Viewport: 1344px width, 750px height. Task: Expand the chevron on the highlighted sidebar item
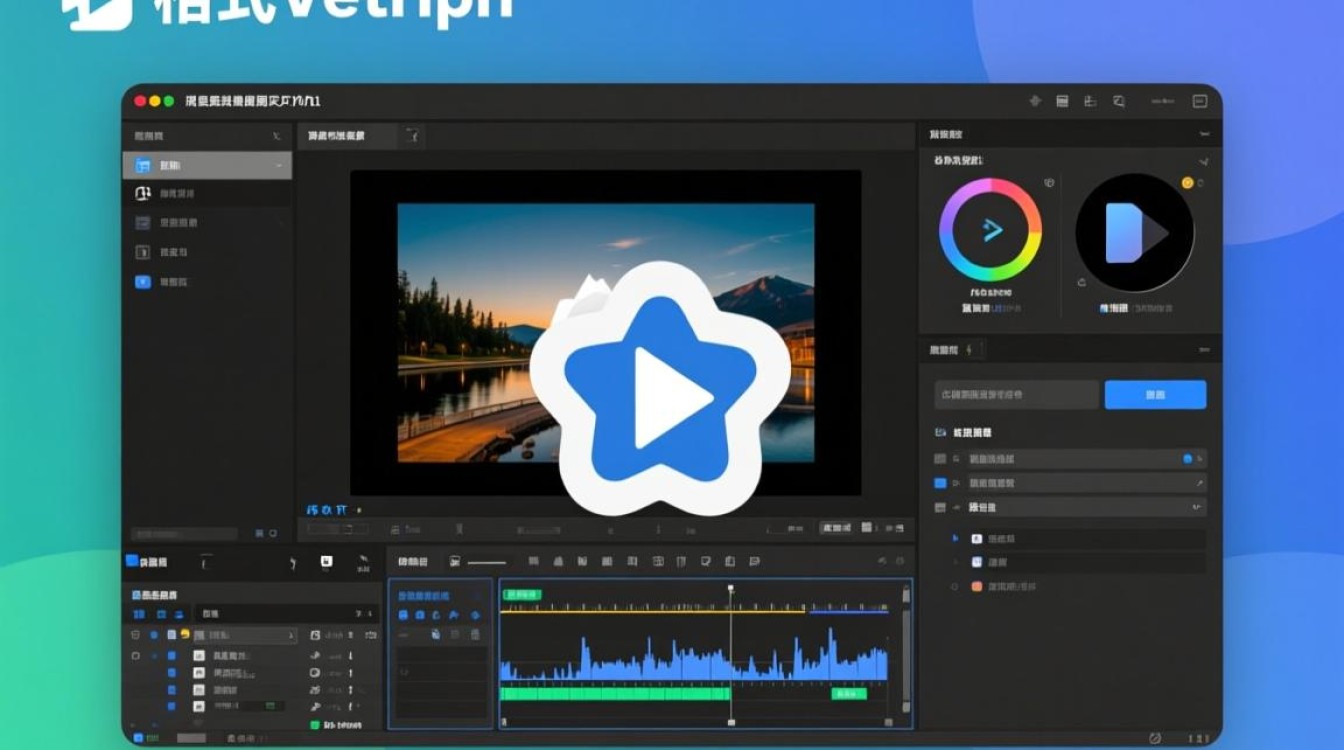(278, 165)
